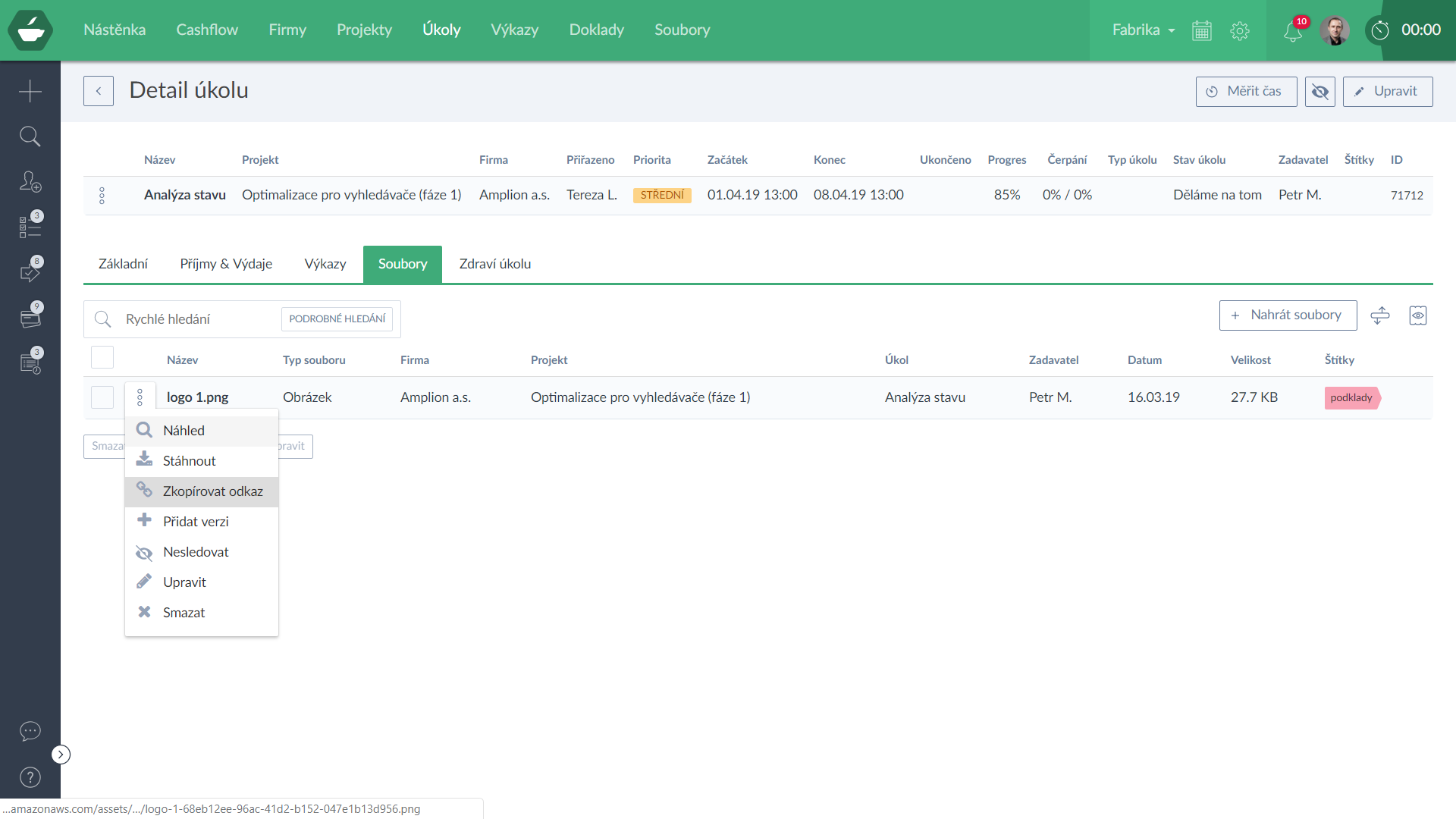Open chat bubble icon in sidebar
This screenshot has height=819, width=1456.
tap(30, 731)
